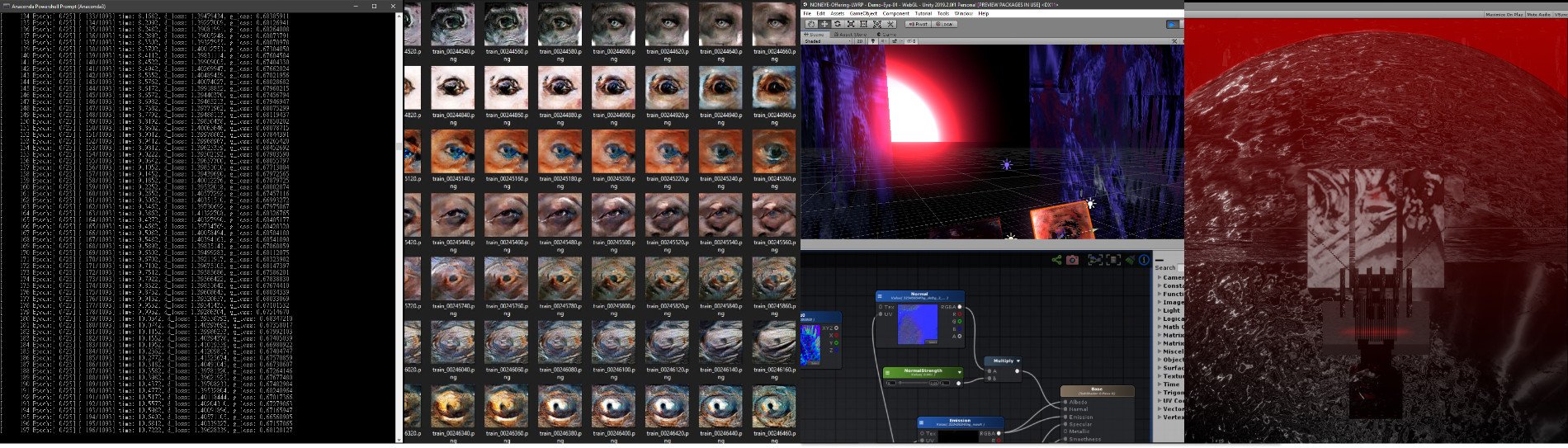Open the Tools menu in Unity
1568x448 pixels.
[943, 13]
